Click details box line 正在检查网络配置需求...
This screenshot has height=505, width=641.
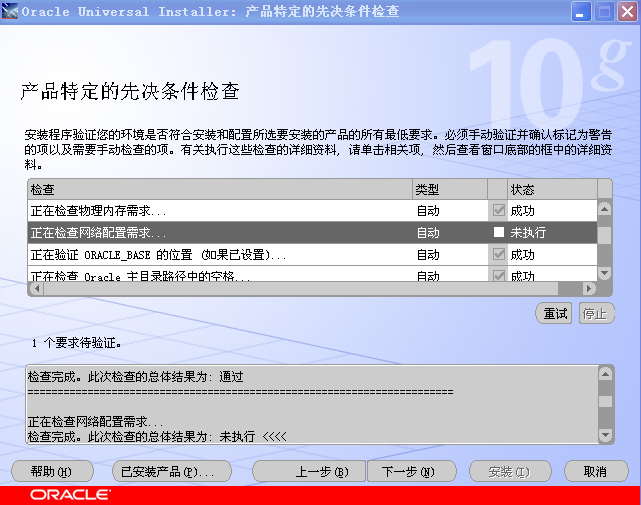[95, 421]
